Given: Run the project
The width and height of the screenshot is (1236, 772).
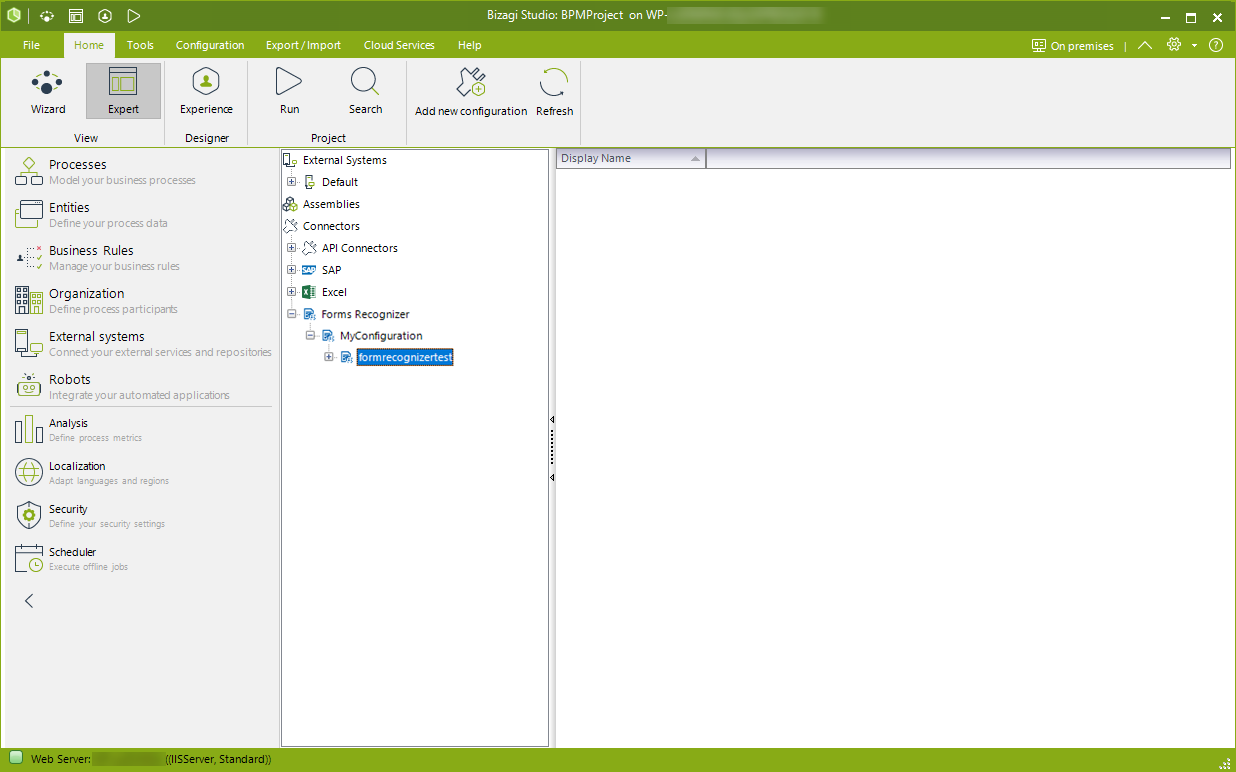Looking at the screenshot, I should [x=289, y=91].
